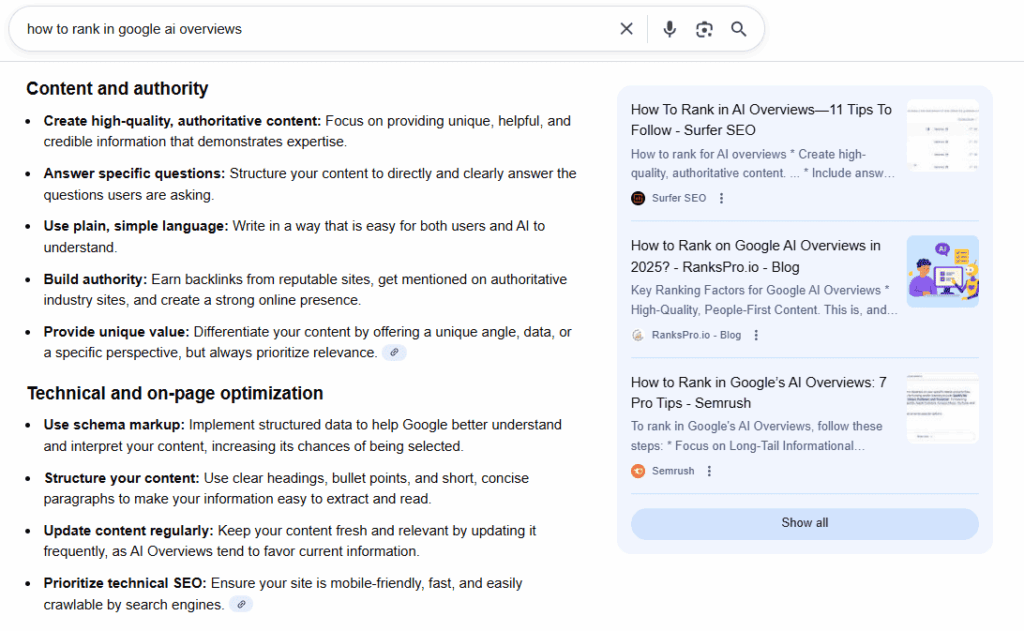The width and height of the screenshot is (1024, 631).
Task: Clear the search query with the X icon
Action: (627, 28)
